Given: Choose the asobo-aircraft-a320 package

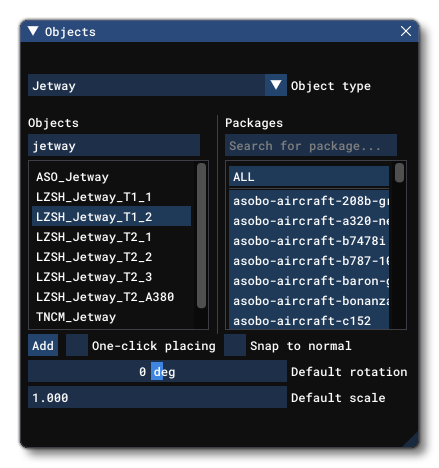Looking at the screenshot, I should (309, 221).
